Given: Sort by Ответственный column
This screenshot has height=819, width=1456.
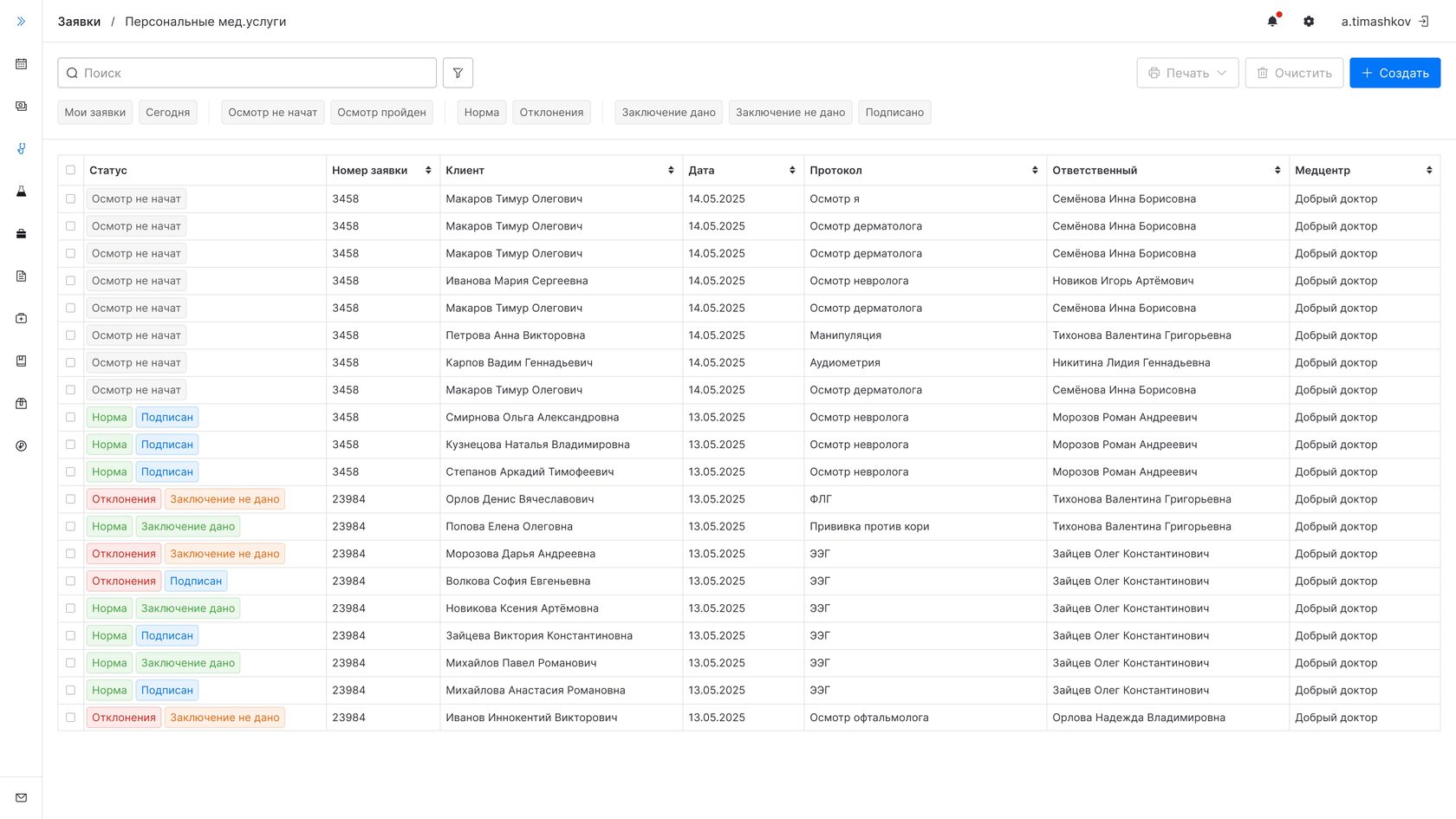Looking at the screenshot, I should 1277,171.
